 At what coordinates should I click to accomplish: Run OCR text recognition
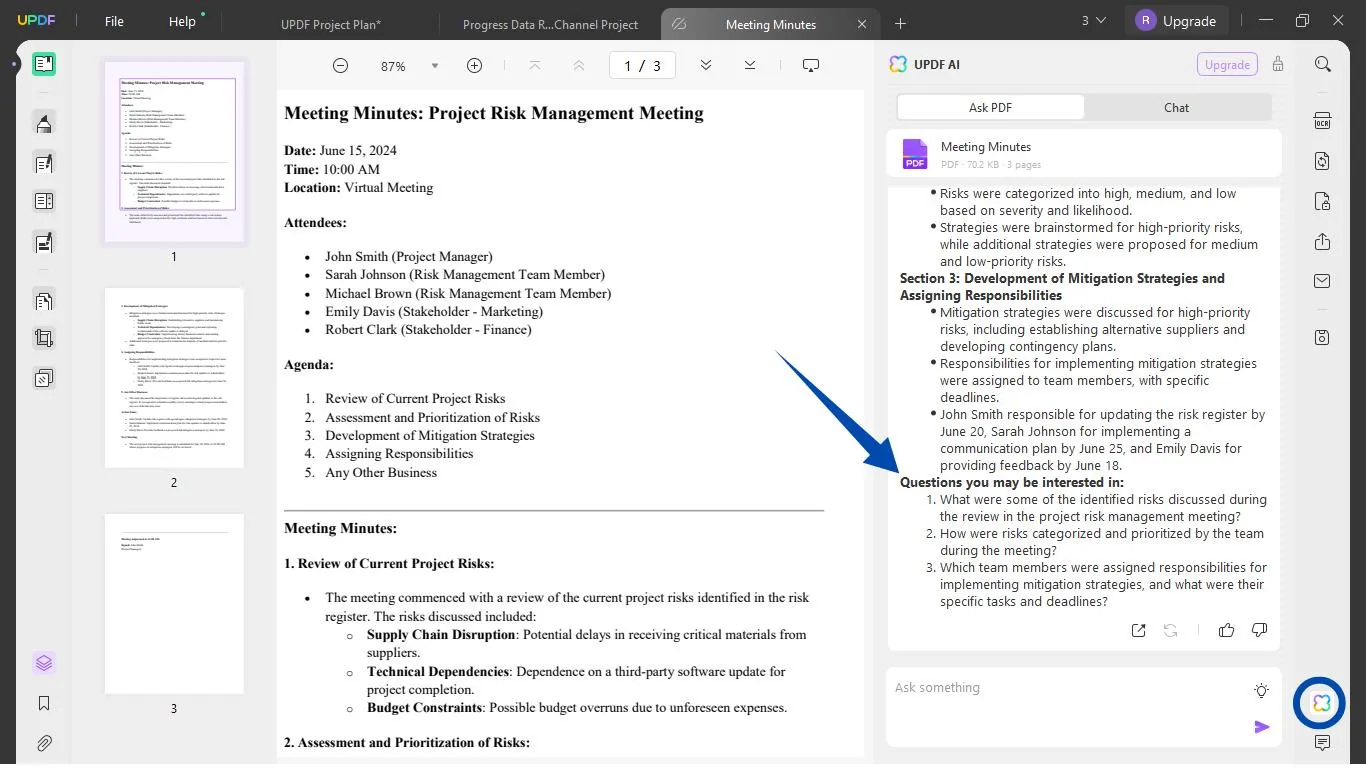[1323, 121]
